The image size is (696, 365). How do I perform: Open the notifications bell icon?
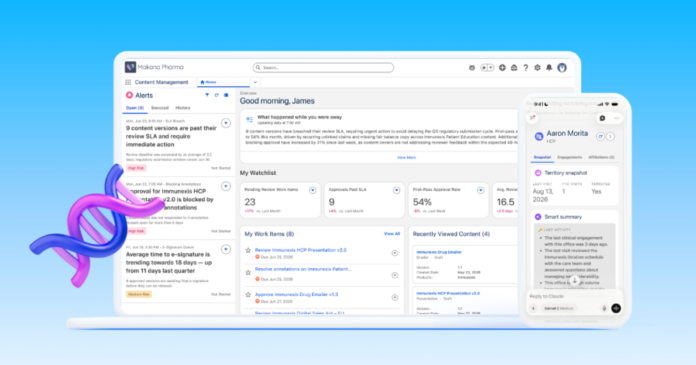click(x=549, y=67)
